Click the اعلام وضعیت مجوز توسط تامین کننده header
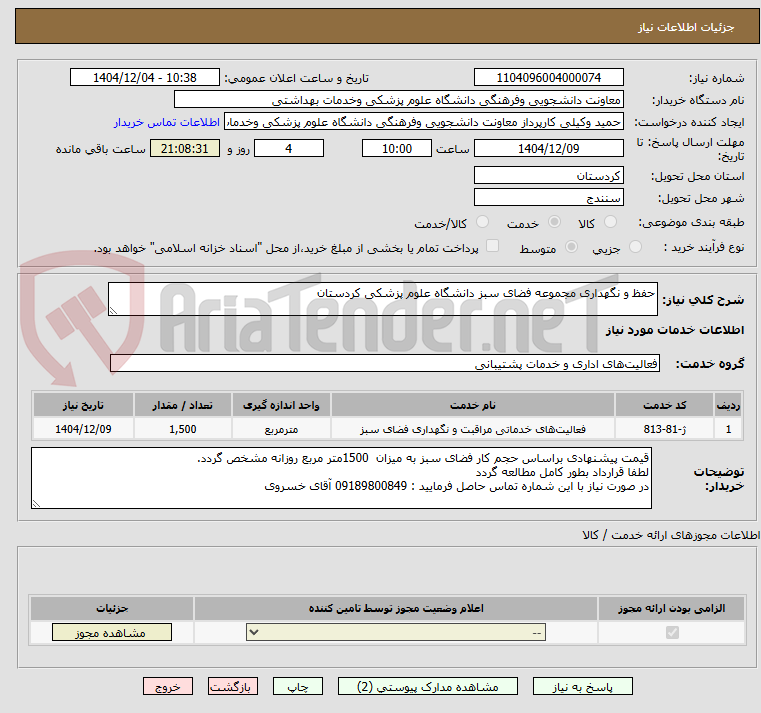The image size is (761, 713). coord(396,608)
